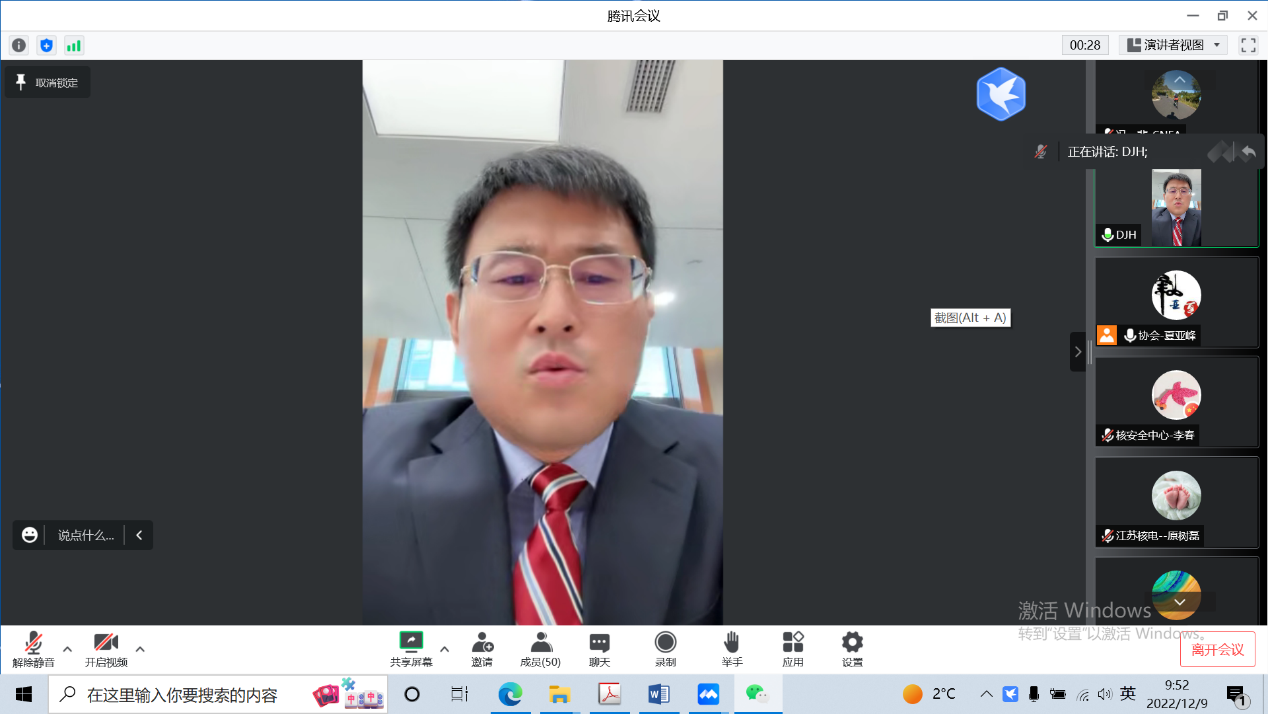Start 录制 recording
The width and height of the screenshot is (1268, 714).
(665, 648)
